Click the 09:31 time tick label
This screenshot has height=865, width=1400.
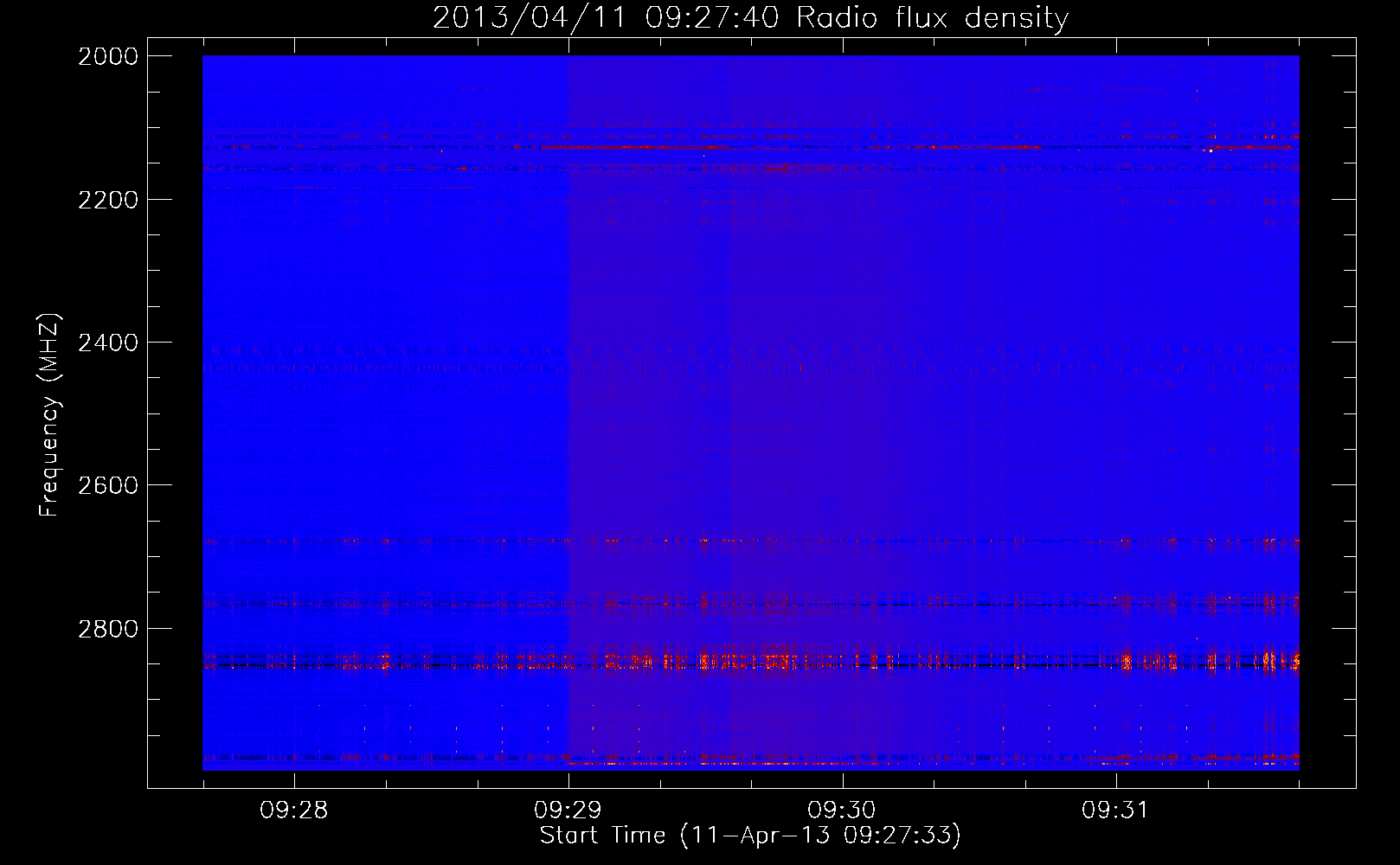point(1116,811)
